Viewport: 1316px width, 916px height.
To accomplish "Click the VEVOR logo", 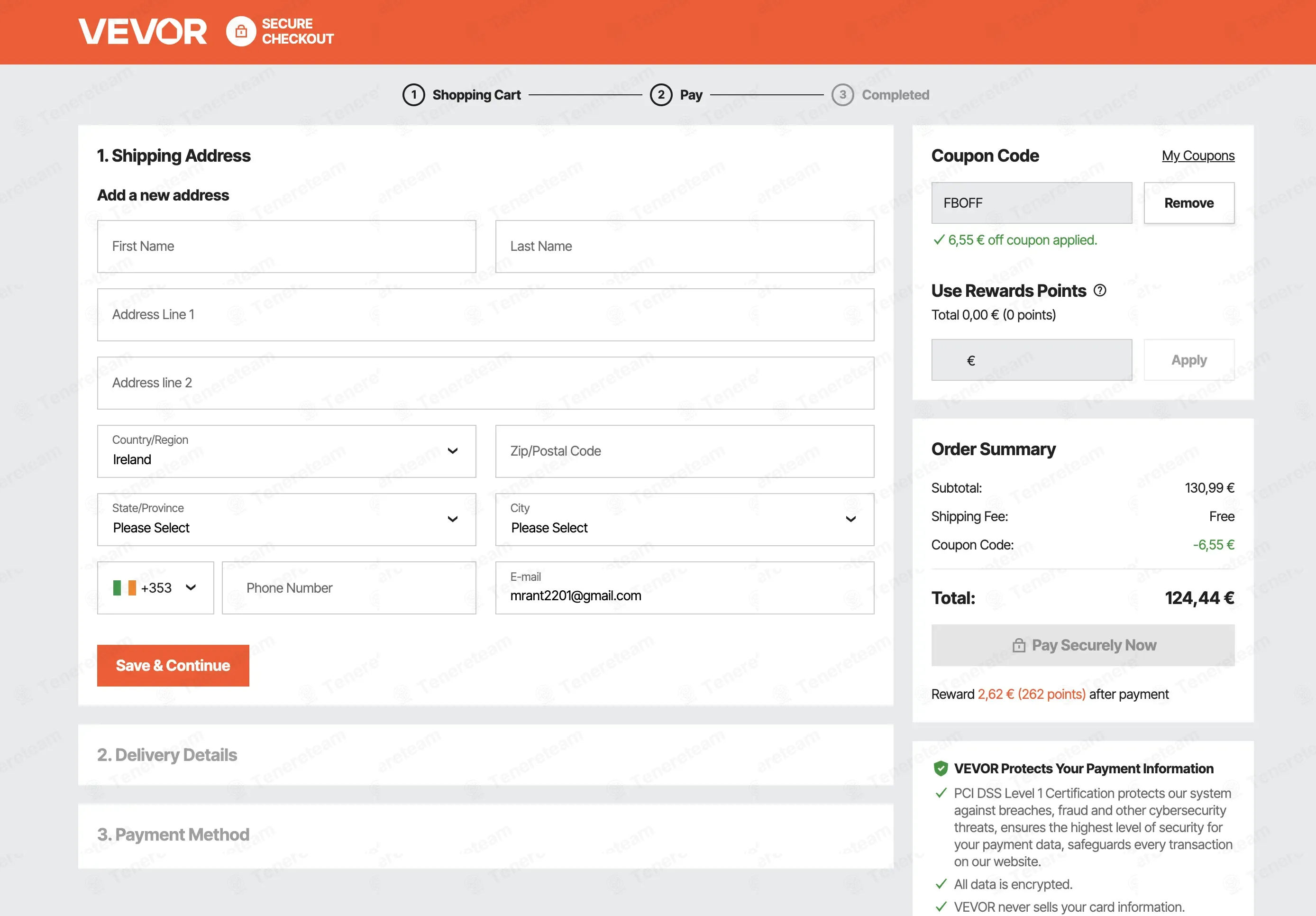I will (143, 31).
